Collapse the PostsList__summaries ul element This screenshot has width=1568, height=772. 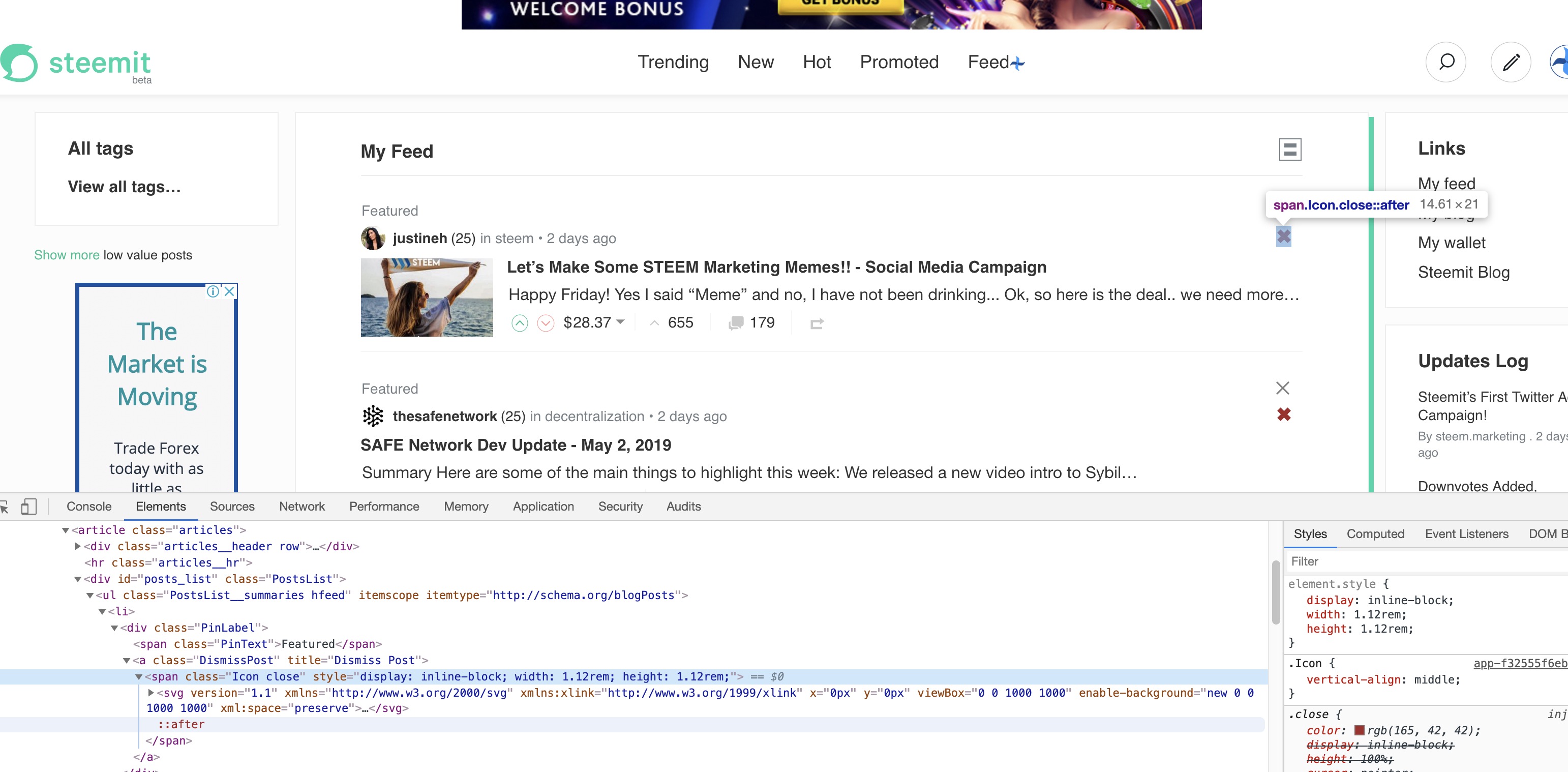90,595
